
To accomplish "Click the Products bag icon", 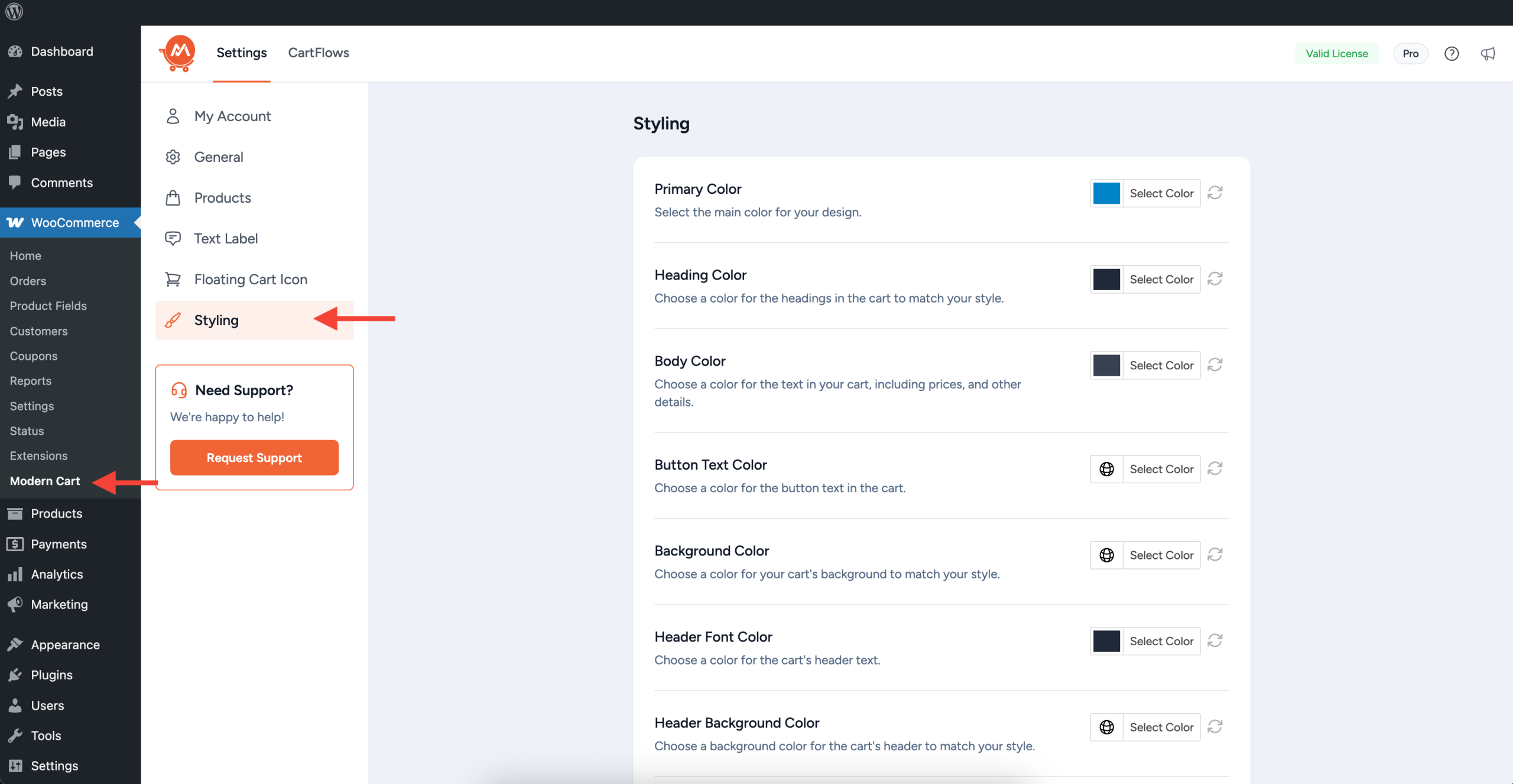I will (173, 197).
